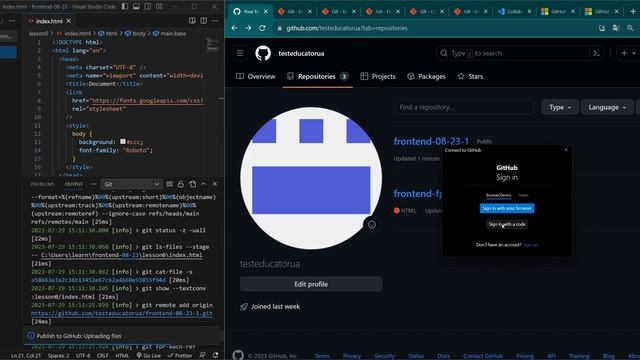640x360 pixels.
Task: Open panel tabs overflow ellipsis
Action: pyautogui.click(x=93, y=184)
